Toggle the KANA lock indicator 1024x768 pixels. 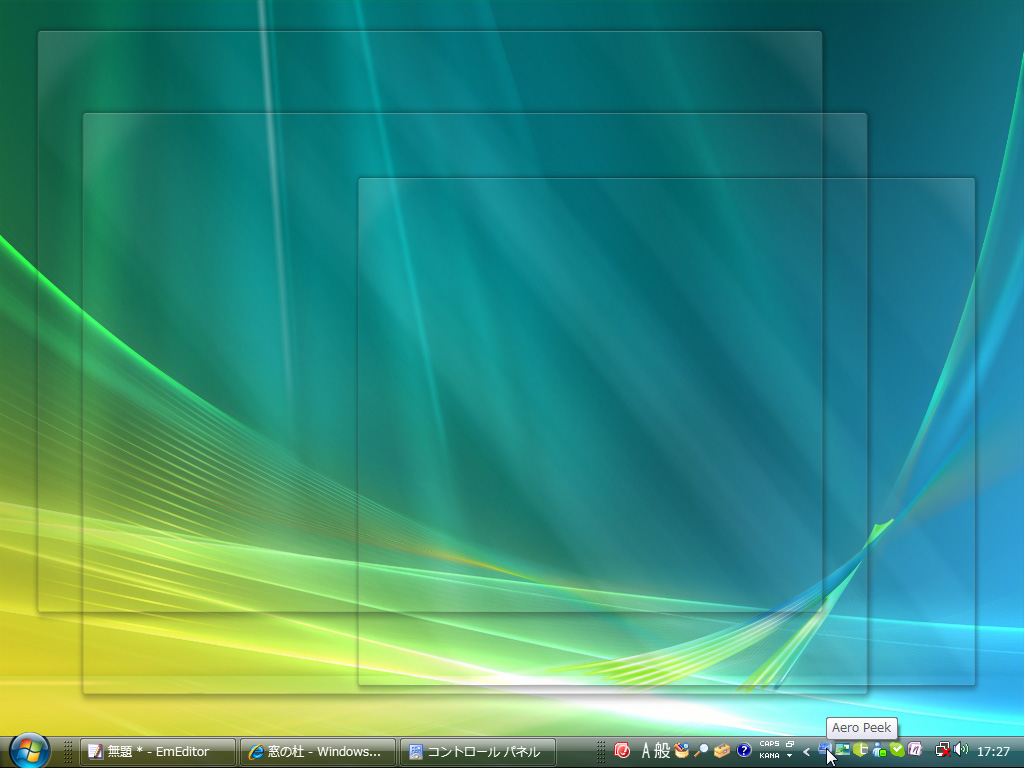click(769, 756)
